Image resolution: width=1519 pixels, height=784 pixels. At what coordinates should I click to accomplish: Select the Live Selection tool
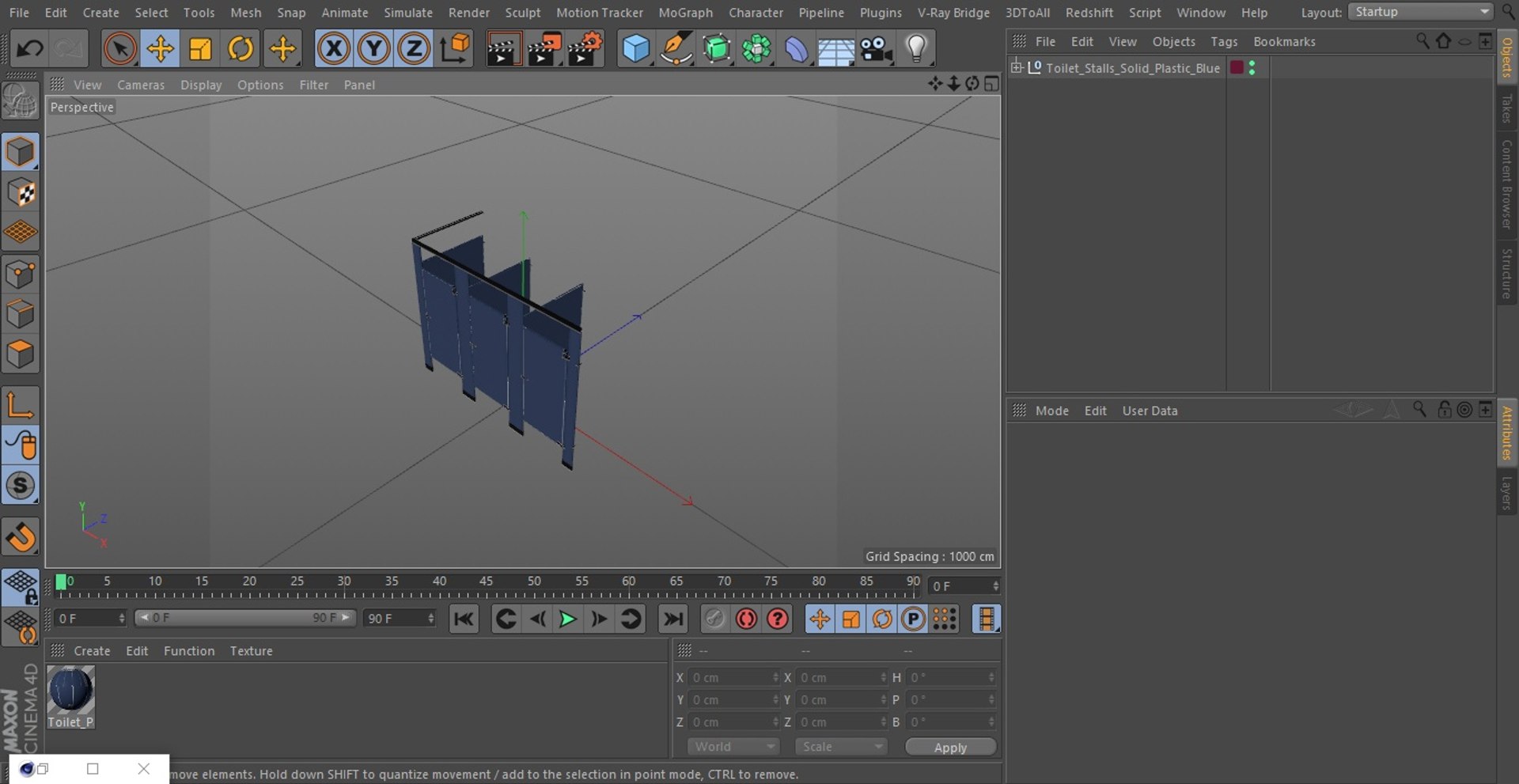point(119,49)
